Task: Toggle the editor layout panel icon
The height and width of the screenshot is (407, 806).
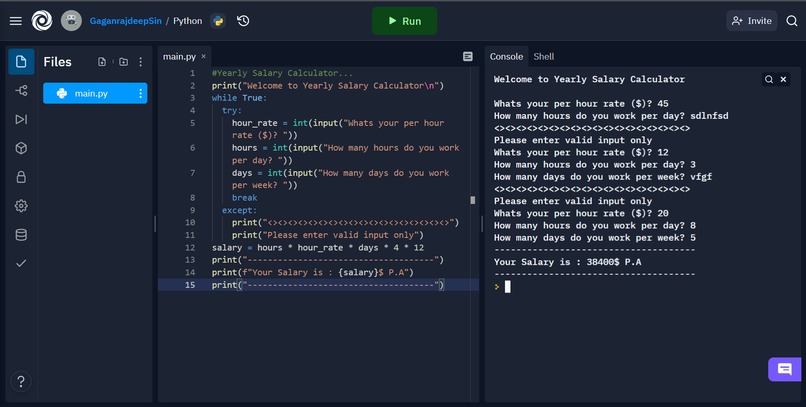Action: pyautogui.click(x=468, y=57)
